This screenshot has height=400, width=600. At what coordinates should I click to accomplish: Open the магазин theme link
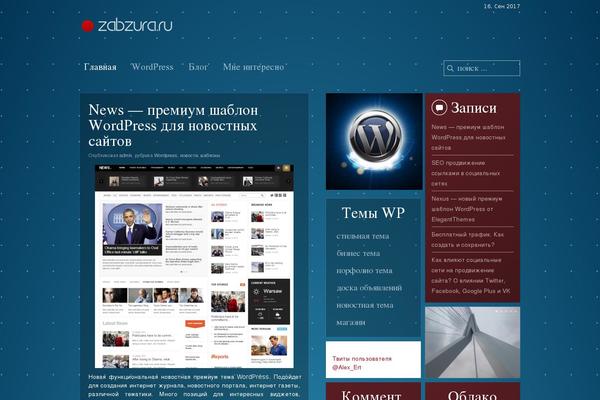pyautogui.click(x=351, y=322)
